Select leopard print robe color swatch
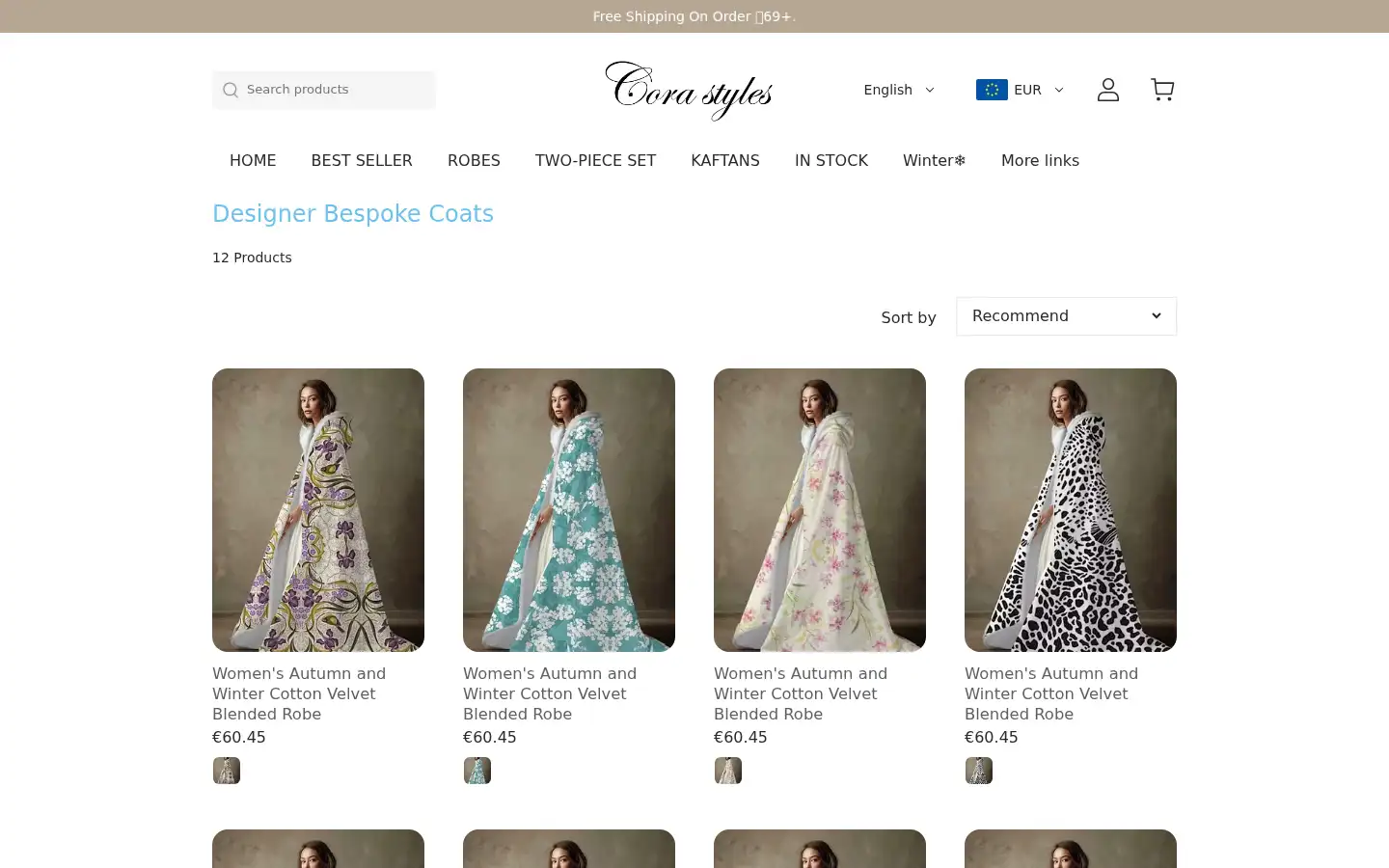 click(979, 771)
